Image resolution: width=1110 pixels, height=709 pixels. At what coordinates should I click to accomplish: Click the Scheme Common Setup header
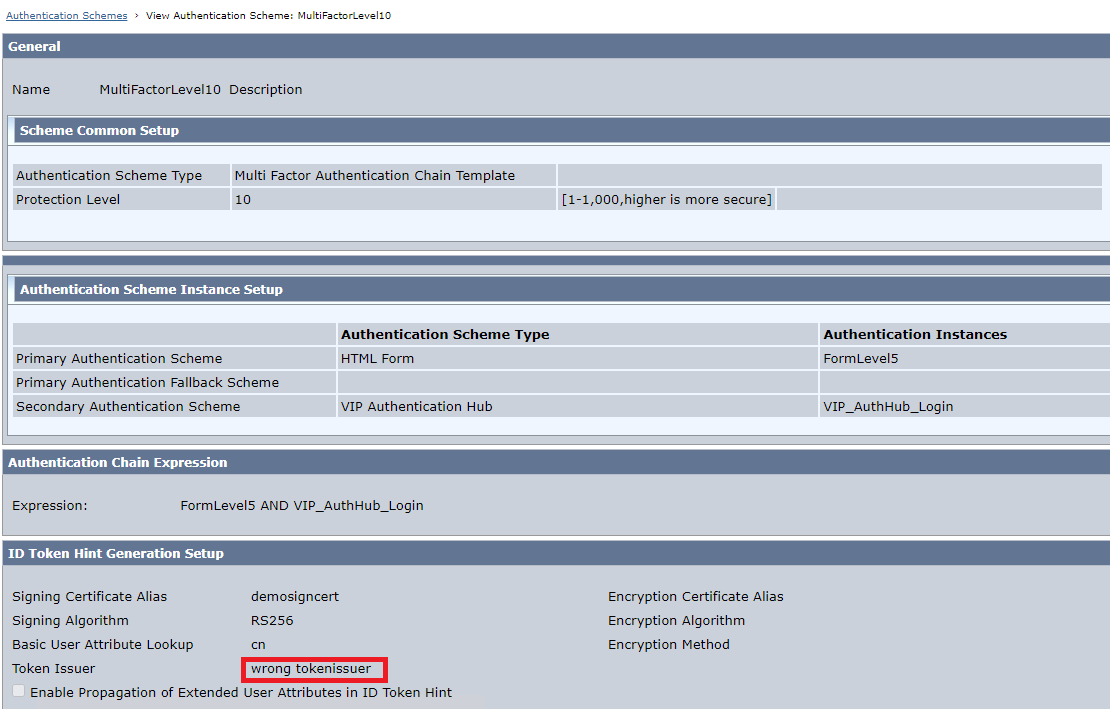(99, 131)
